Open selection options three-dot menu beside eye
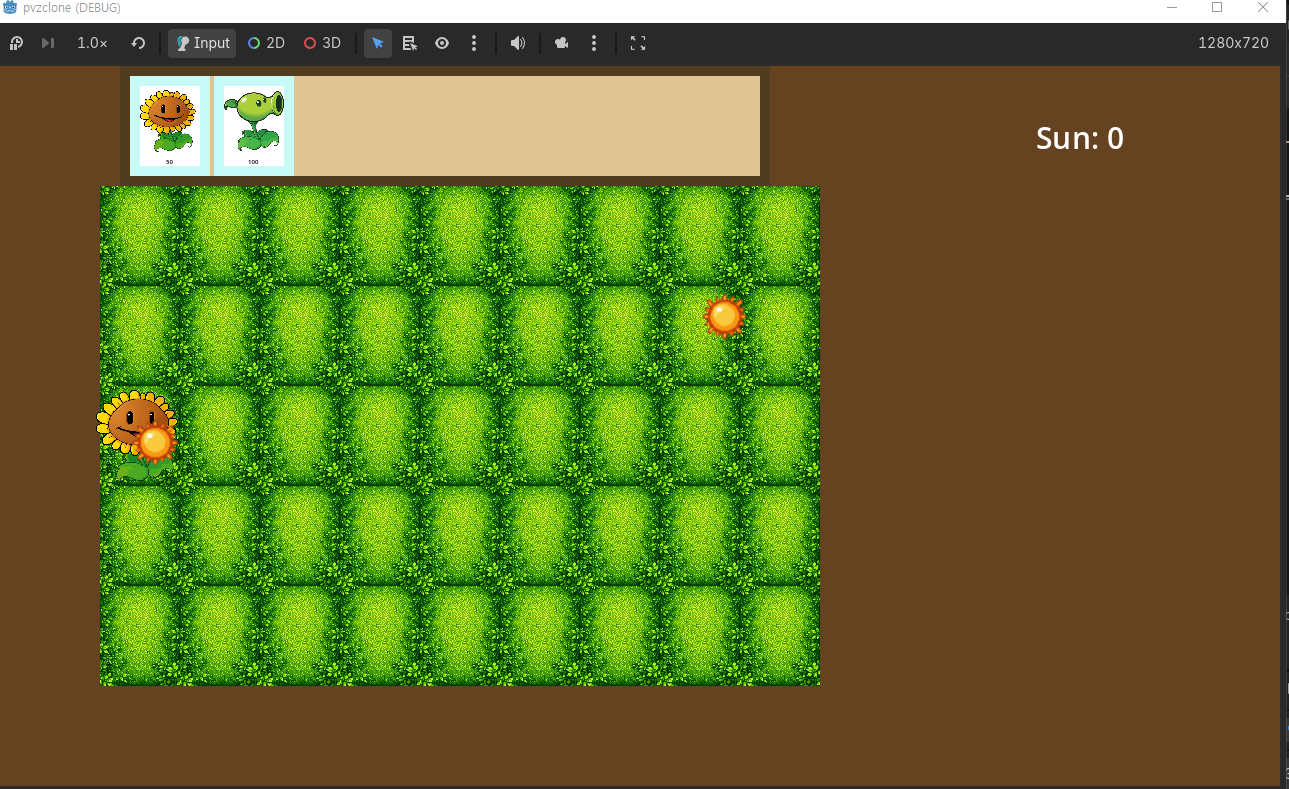Viewport: 1289px width, 789px height. click(474, 43)
